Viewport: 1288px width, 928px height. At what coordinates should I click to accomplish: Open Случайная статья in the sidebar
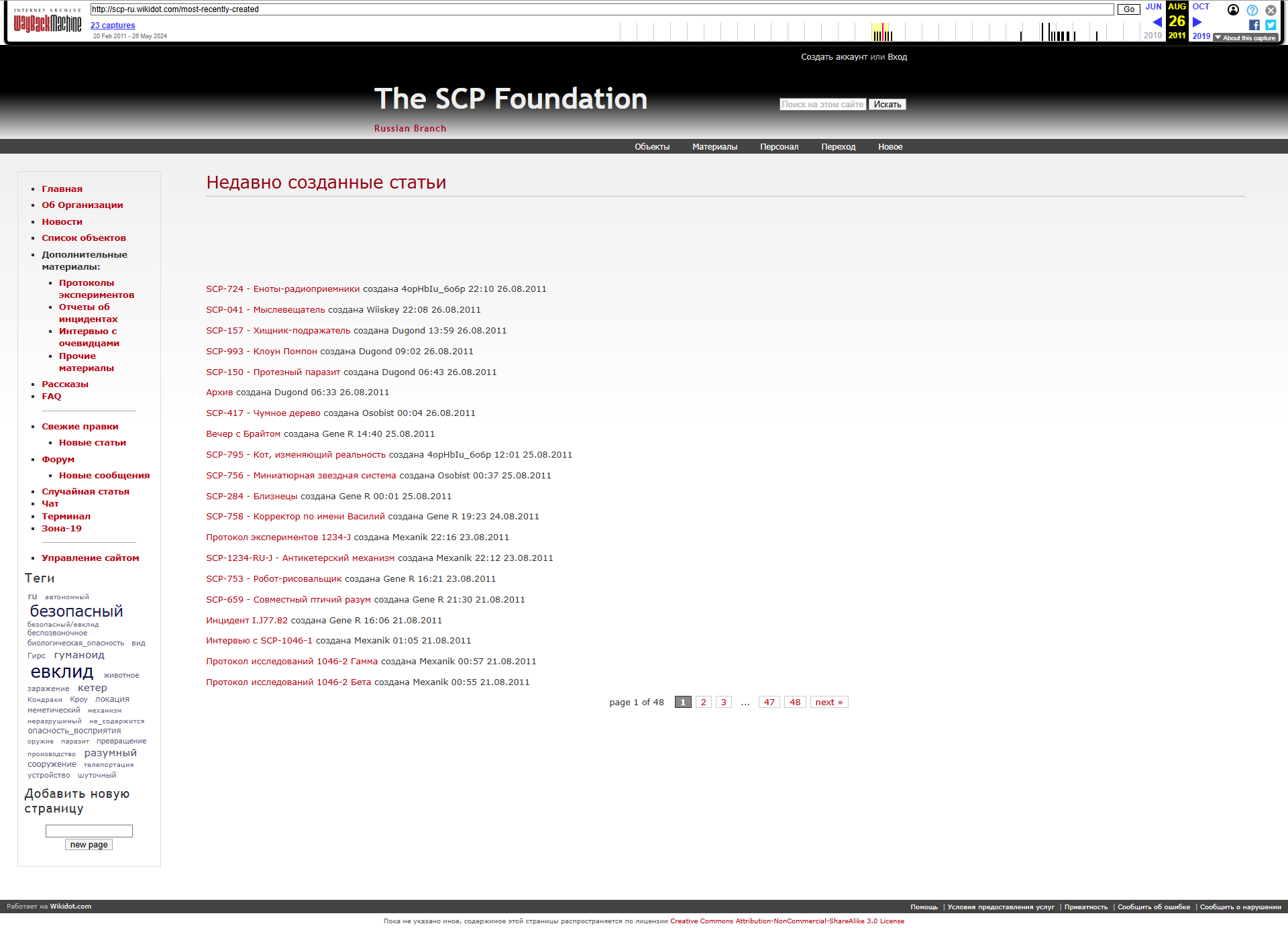point(86,492)
